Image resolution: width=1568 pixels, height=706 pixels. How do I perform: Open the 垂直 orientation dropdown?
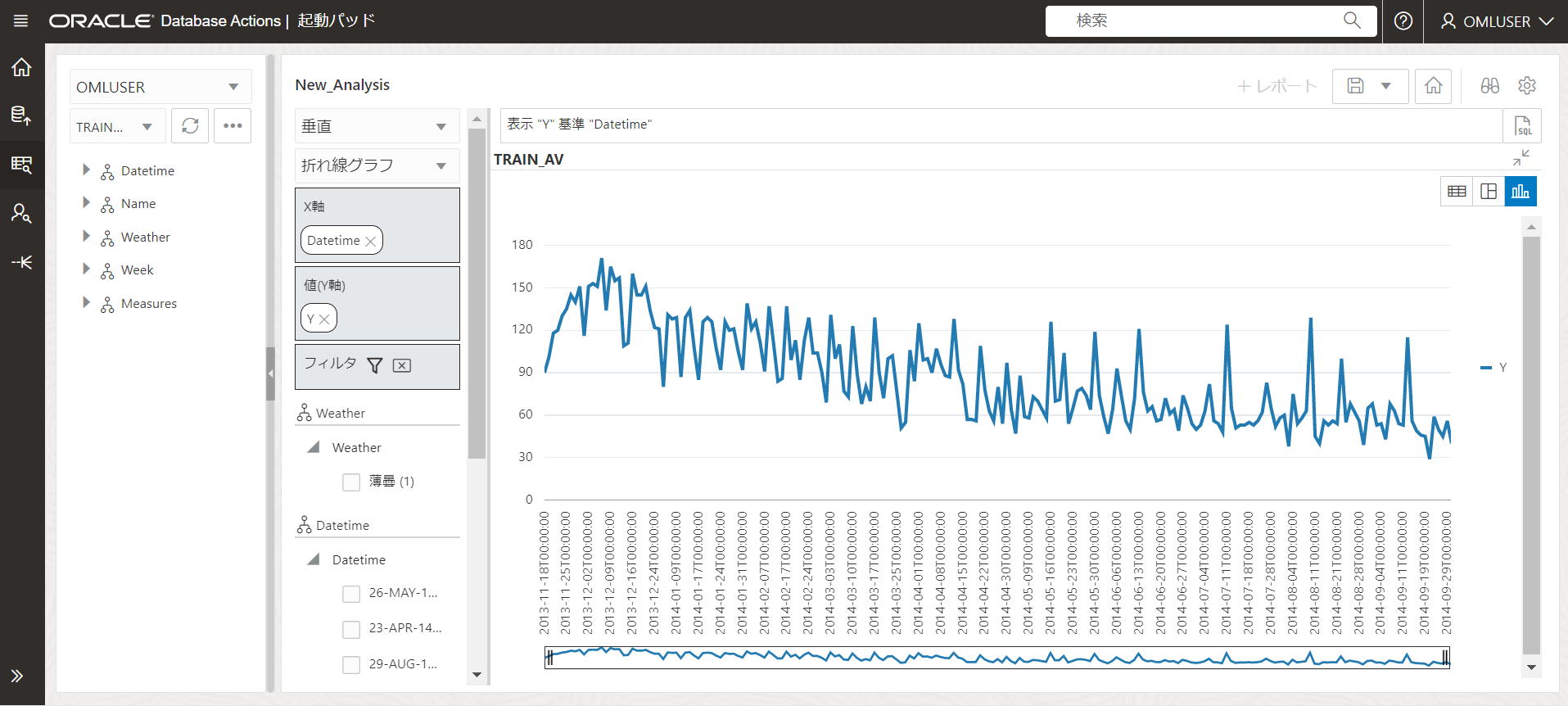coord(377,126)
